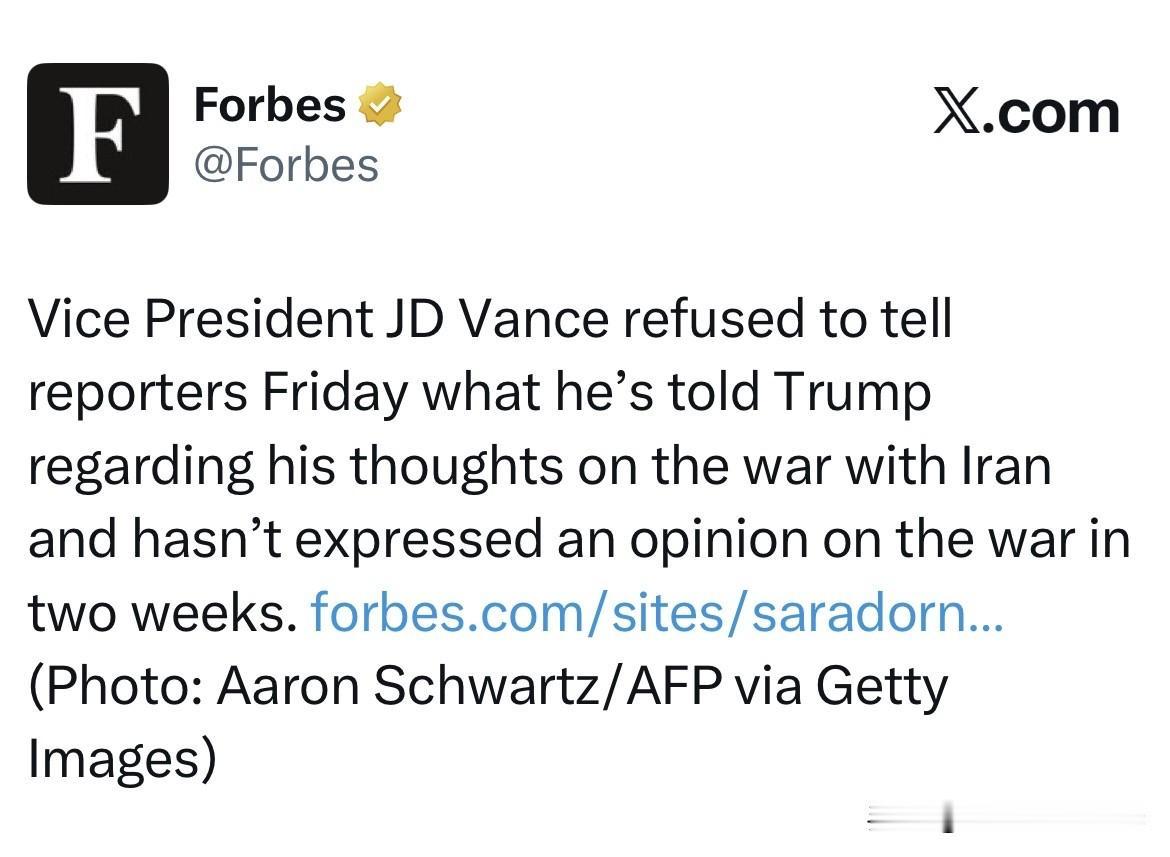This screenshot has height=857, width=1170.
Task: Click the word "regarding" in tweet
Action: point(141,467)
